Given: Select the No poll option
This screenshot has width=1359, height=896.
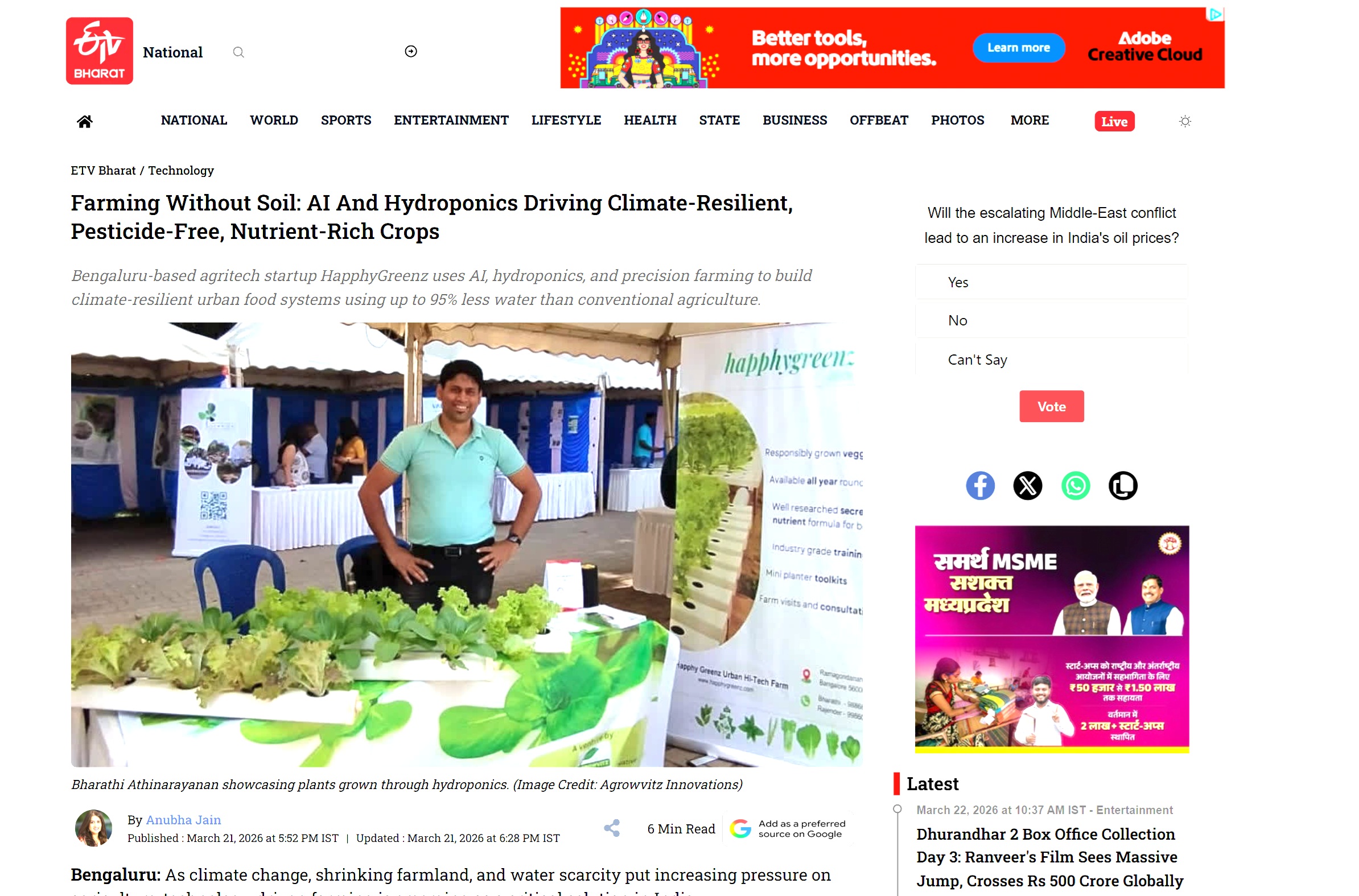Looking at the screenshot, I should tap(1052, 321).
